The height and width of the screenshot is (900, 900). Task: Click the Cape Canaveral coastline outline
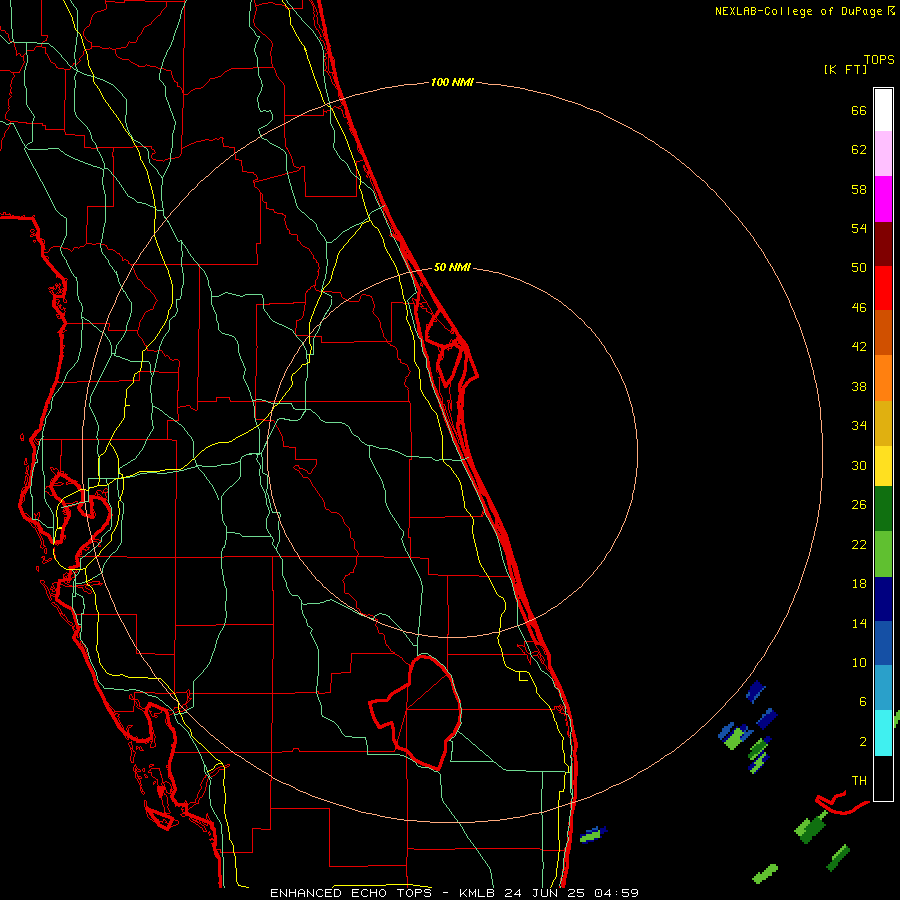coord(451,349)
